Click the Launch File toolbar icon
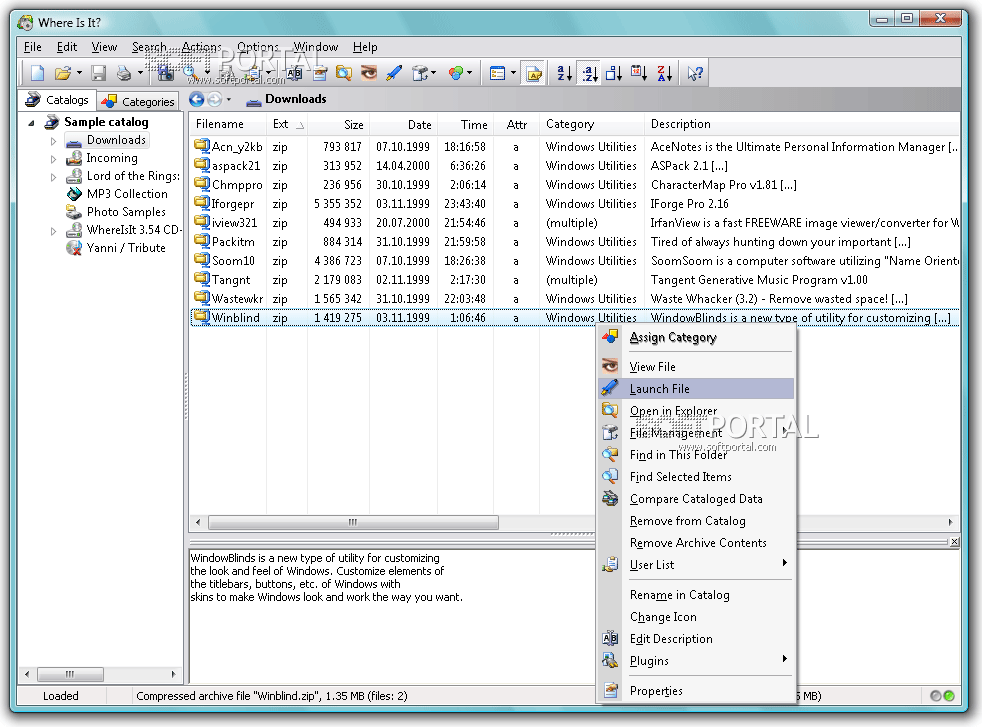 pos(394,73)
